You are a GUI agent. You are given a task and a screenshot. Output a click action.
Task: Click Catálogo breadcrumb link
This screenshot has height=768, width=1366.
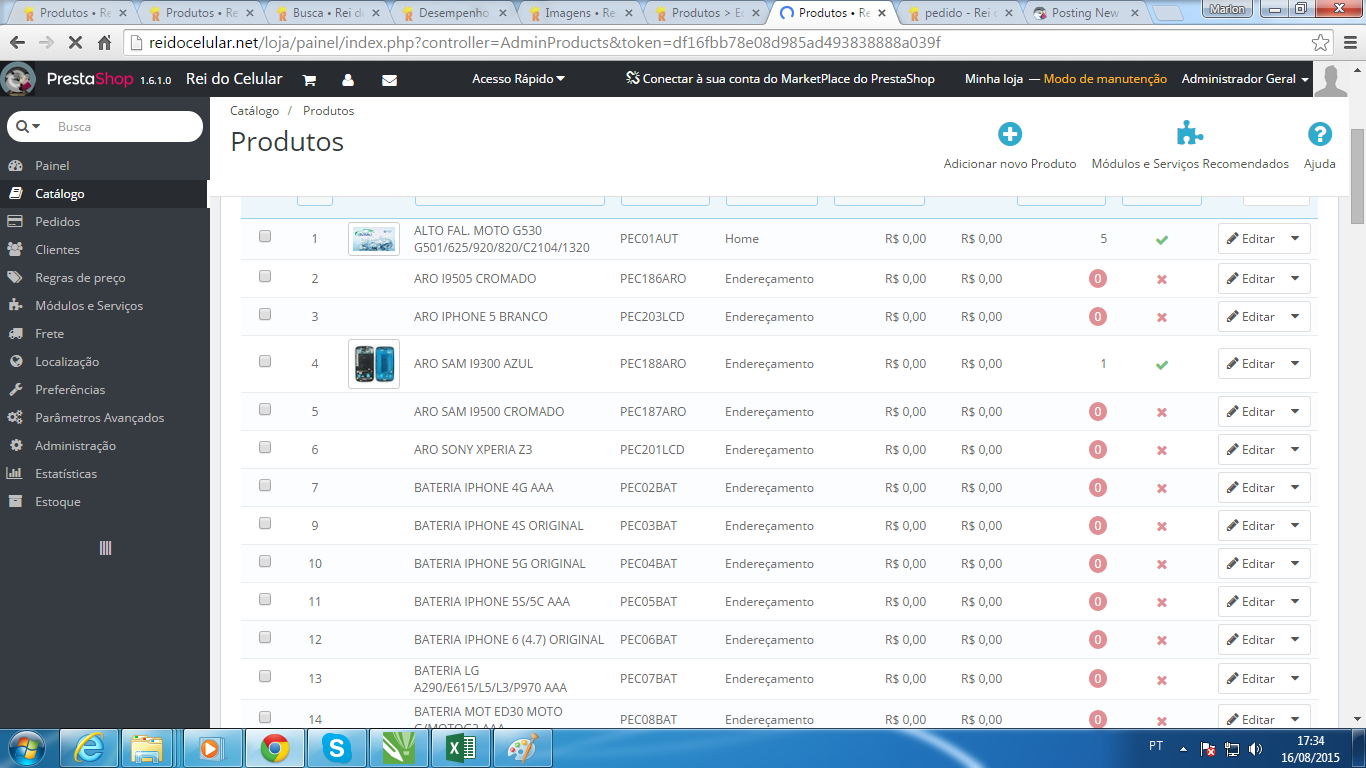click(254, 111)
